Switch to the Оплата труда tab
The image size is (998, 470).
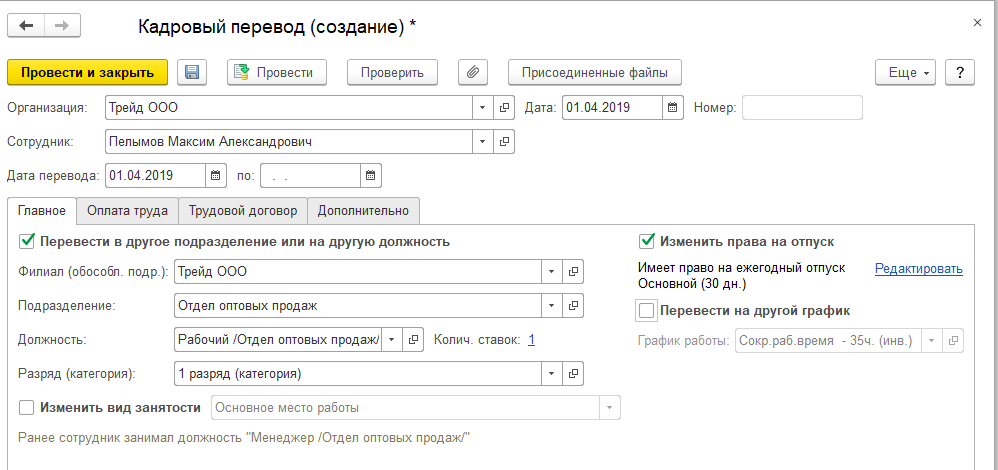coord(127,211)
